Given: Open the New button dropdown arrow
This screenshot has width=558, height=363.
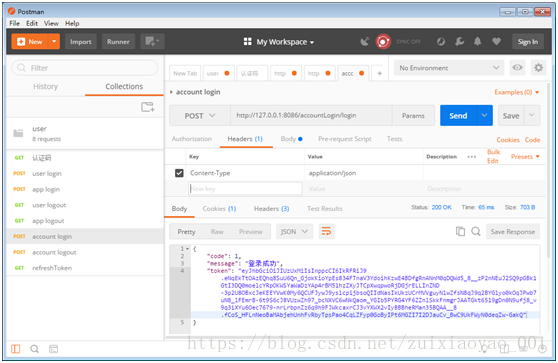Looking at the screenshot, I should pos(54,42).
